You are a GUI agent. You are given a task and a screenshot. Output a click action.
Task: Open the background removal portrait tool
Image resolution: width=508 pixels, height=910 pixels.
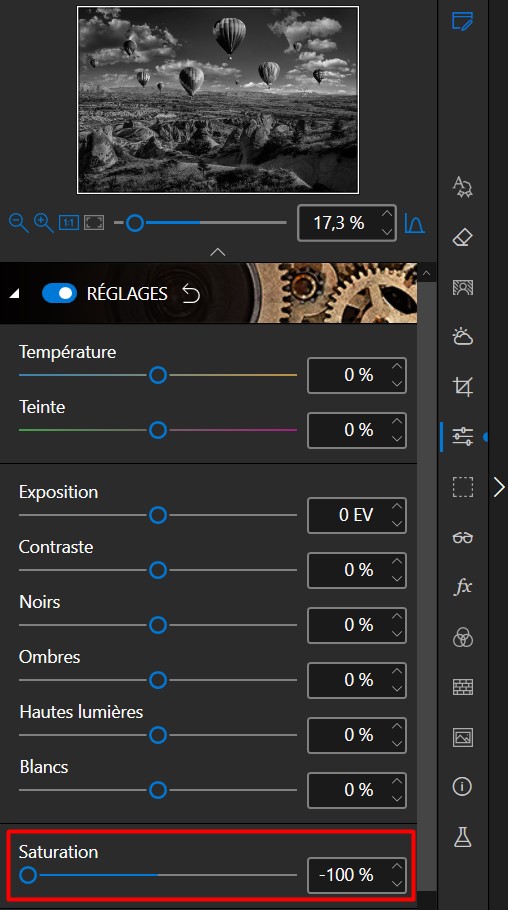463,287
